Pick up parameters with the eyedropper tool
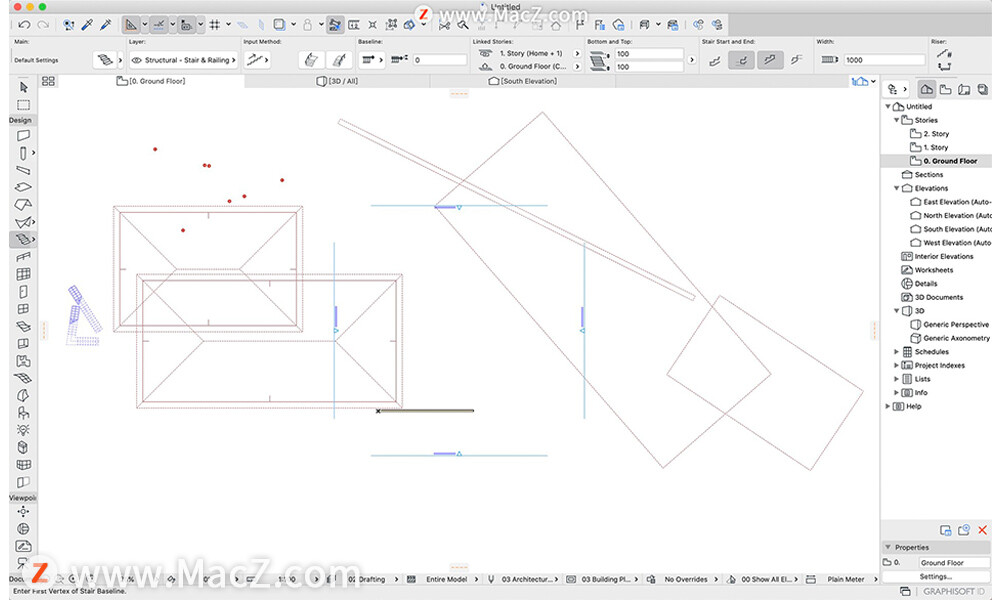The image size is (1000, 600). tap(85, 24)
